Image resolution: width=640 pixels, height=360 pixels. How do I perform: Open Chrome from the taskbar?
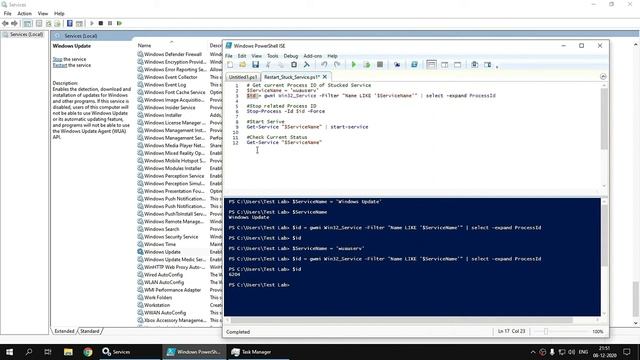pyautogui.click(x=88, y=352)
